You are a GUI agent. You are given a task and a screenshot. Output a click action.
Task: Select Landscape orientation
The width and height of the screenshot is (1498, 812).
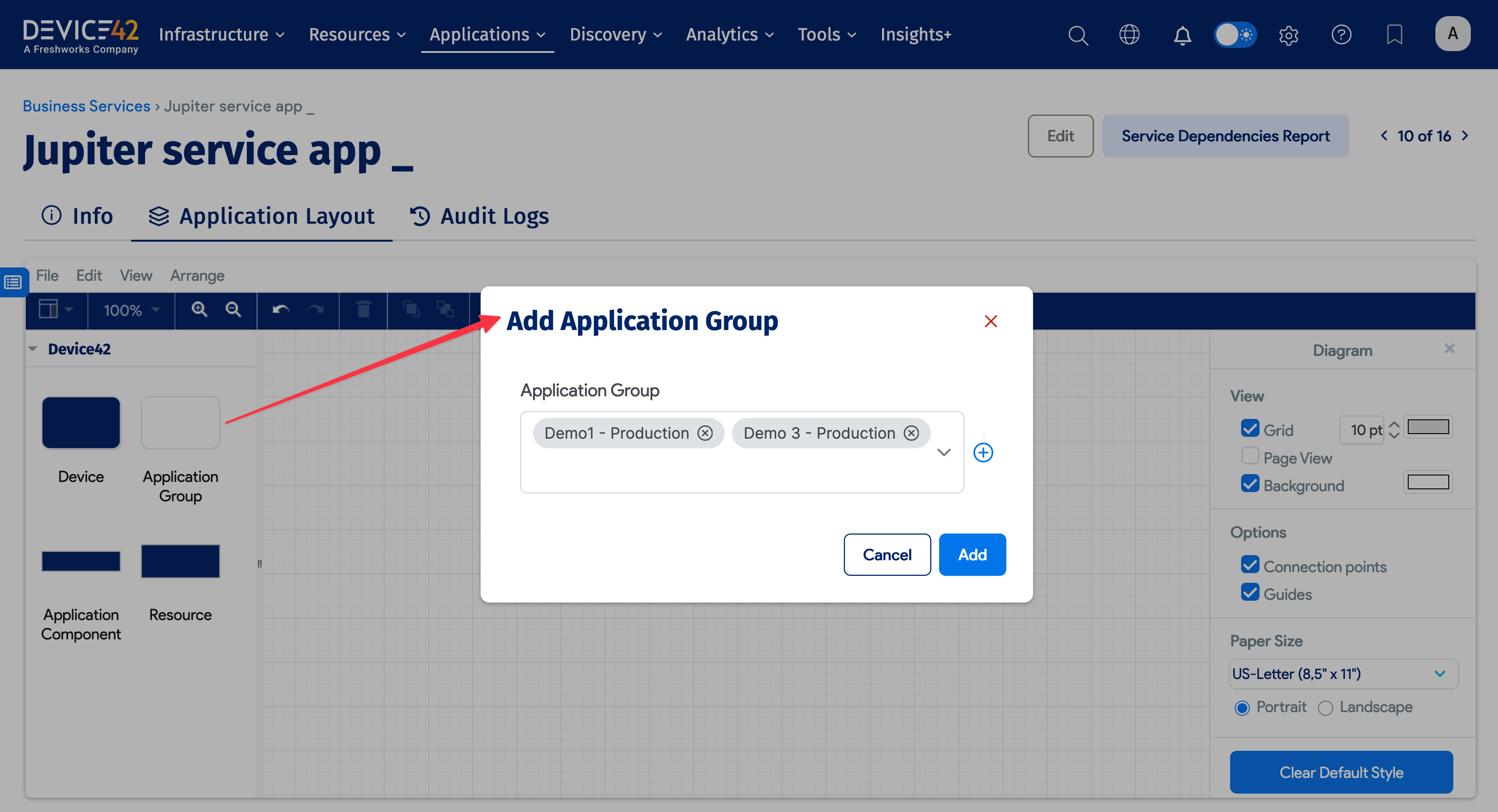1326,708
